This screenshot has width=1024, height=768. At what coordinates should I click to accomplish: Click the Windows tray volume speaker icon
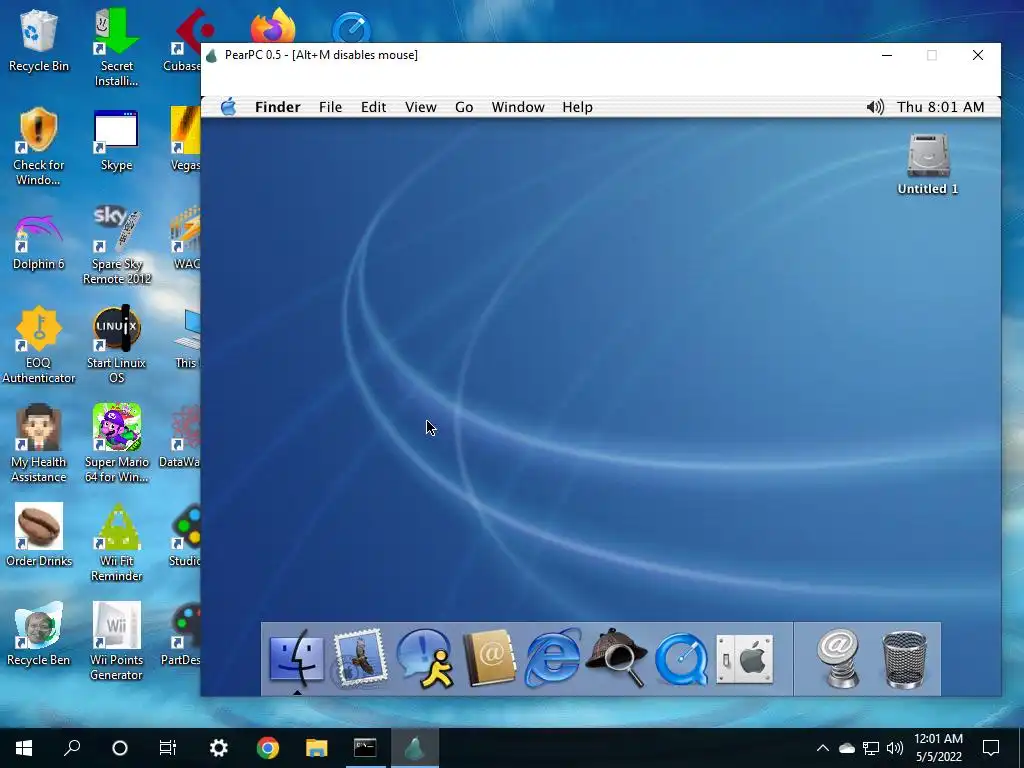[x=895, y=748]
